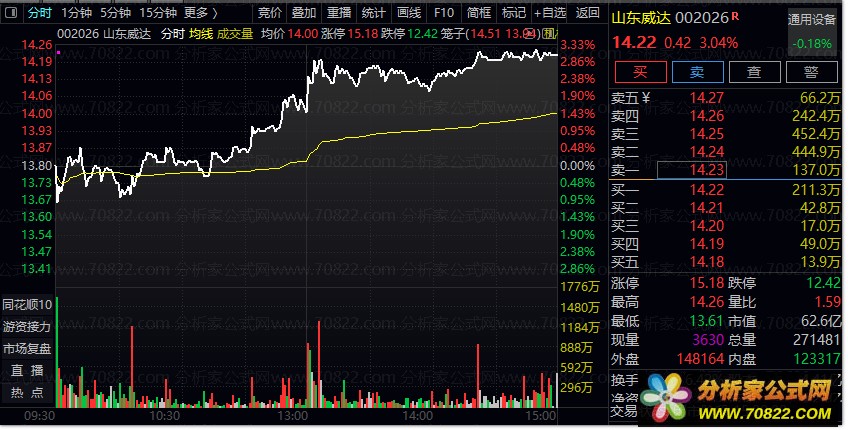Screen dimensions: 848x430
Task: Click the 重播 replay button
Action: (339, 12)
